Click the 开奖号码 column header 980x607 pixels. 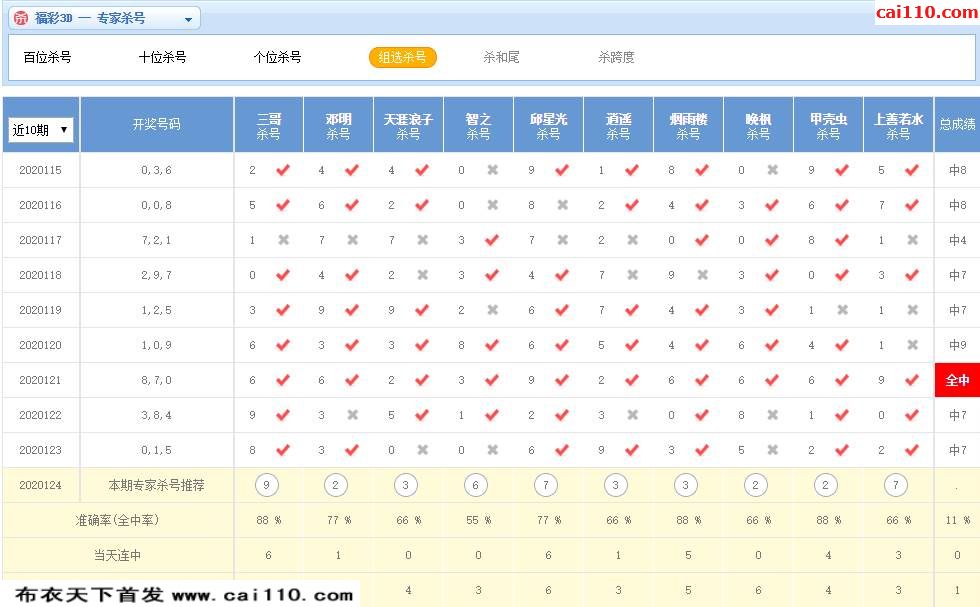pos(156,125)
